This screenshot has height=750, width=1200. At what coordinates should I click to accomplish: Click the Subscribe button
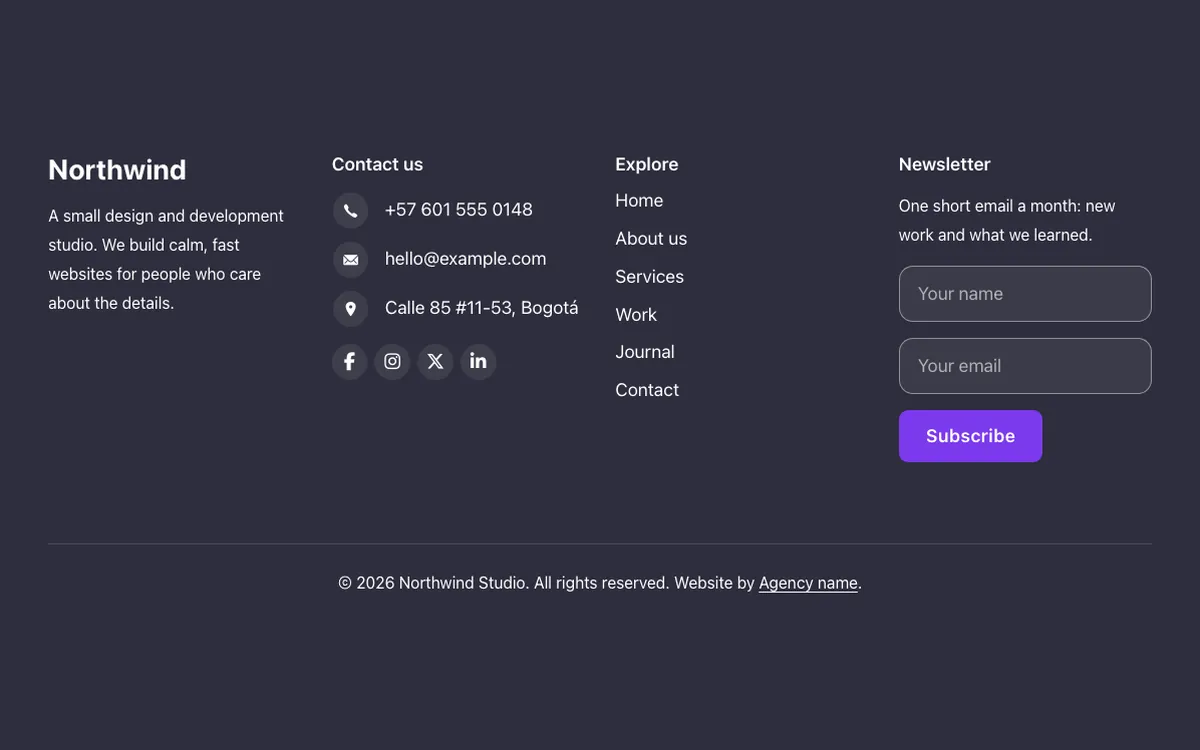(970, 436)
